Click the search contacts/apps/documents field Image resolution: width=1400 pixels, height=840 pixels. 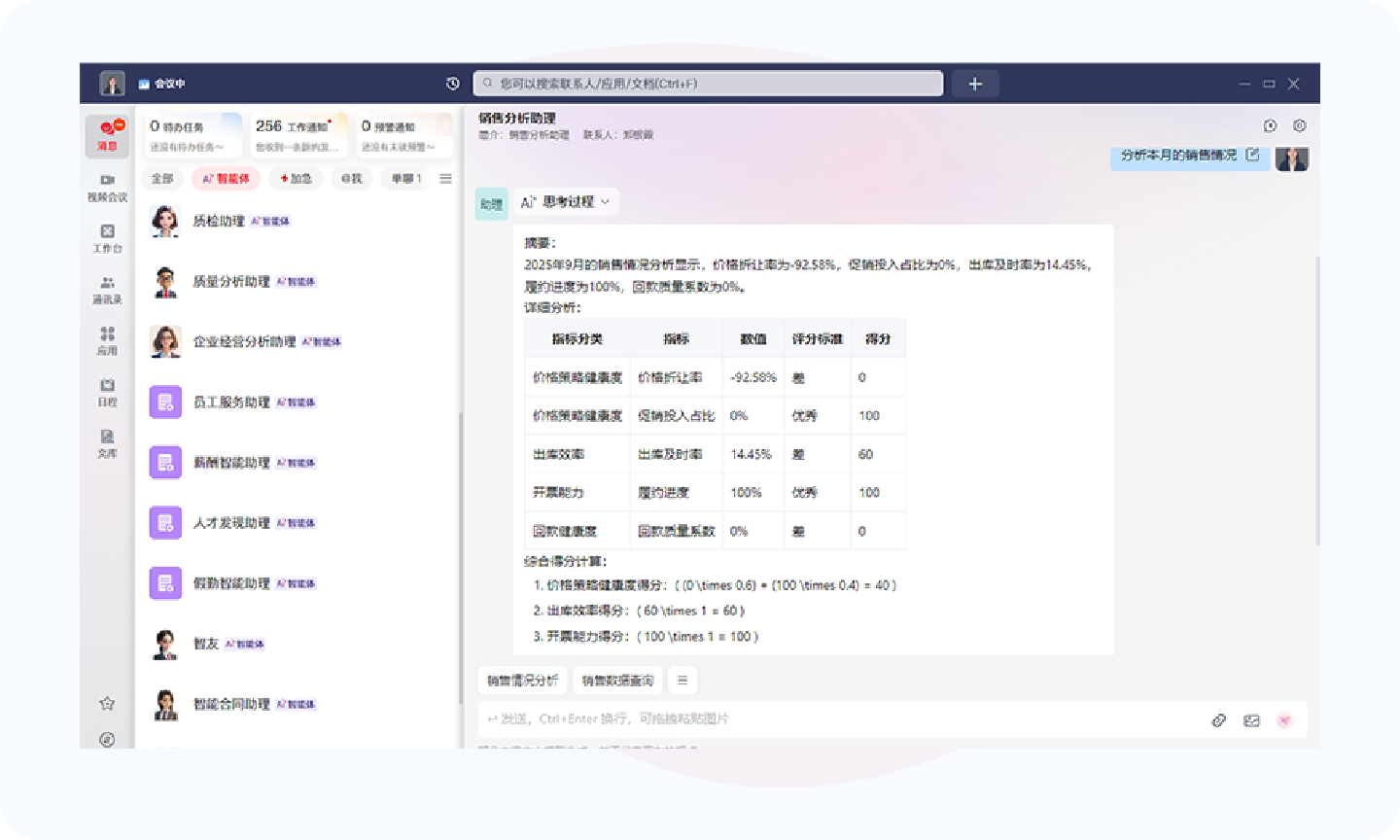coord(708,84)
